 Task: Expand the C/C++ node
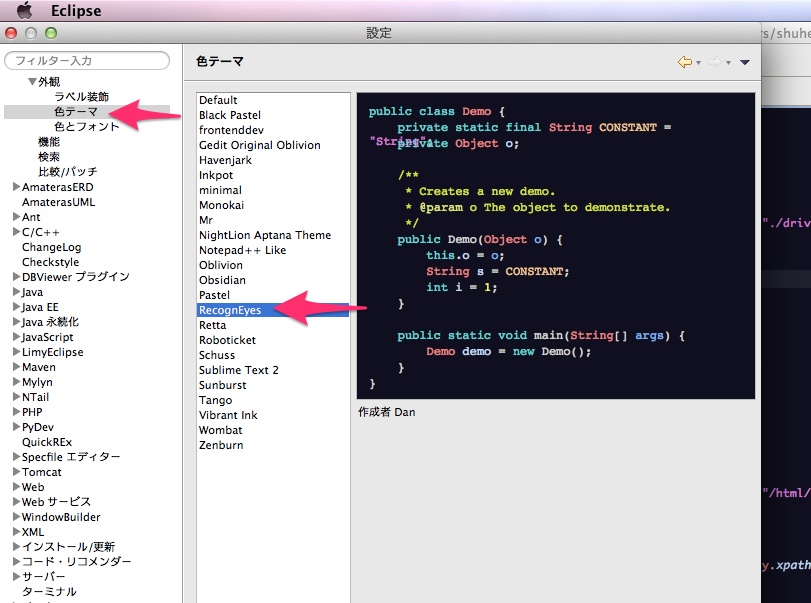(x=17, y=232)
